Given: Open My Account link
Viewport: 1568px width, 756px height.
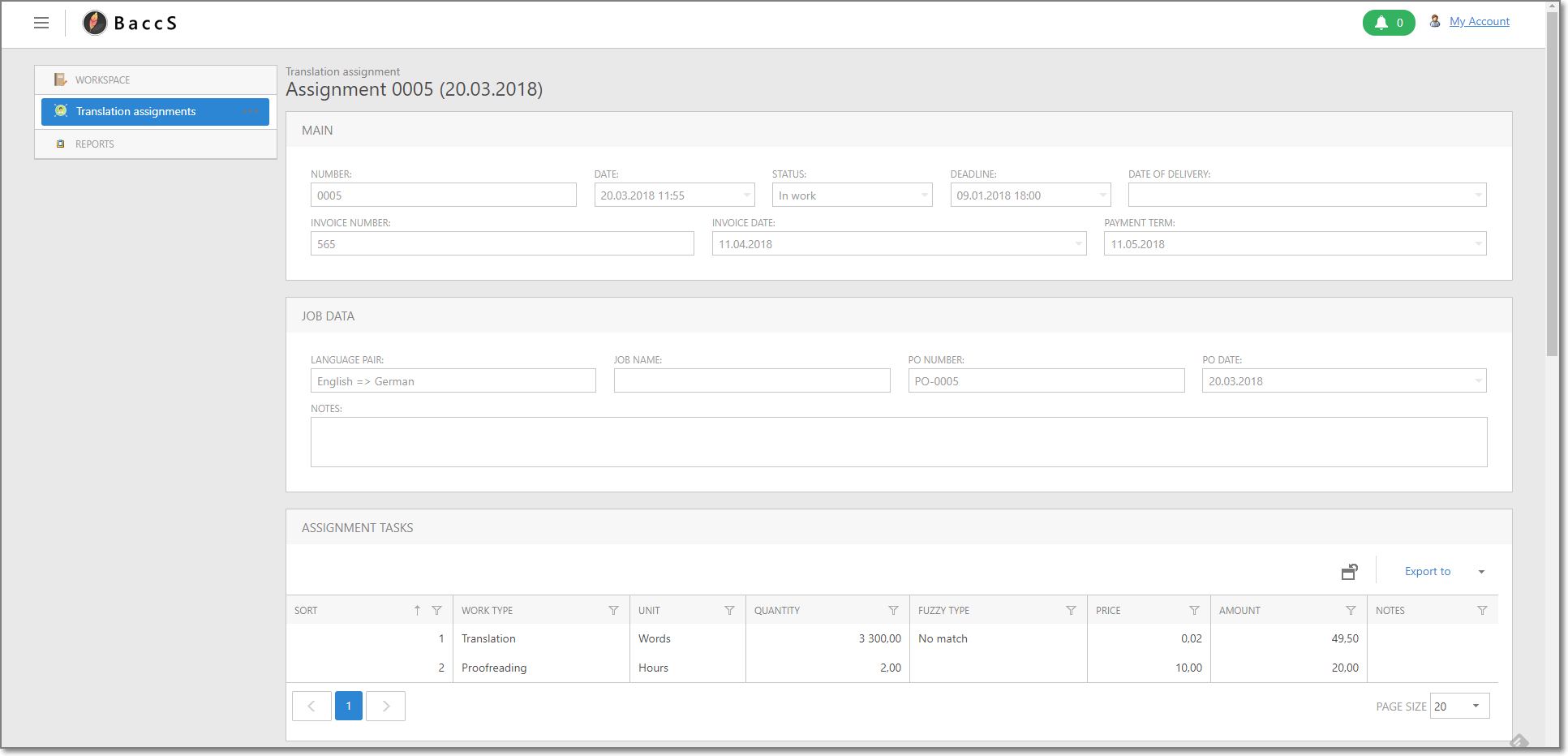Looking at the screenshot, I should click(x=1480, y=22).
